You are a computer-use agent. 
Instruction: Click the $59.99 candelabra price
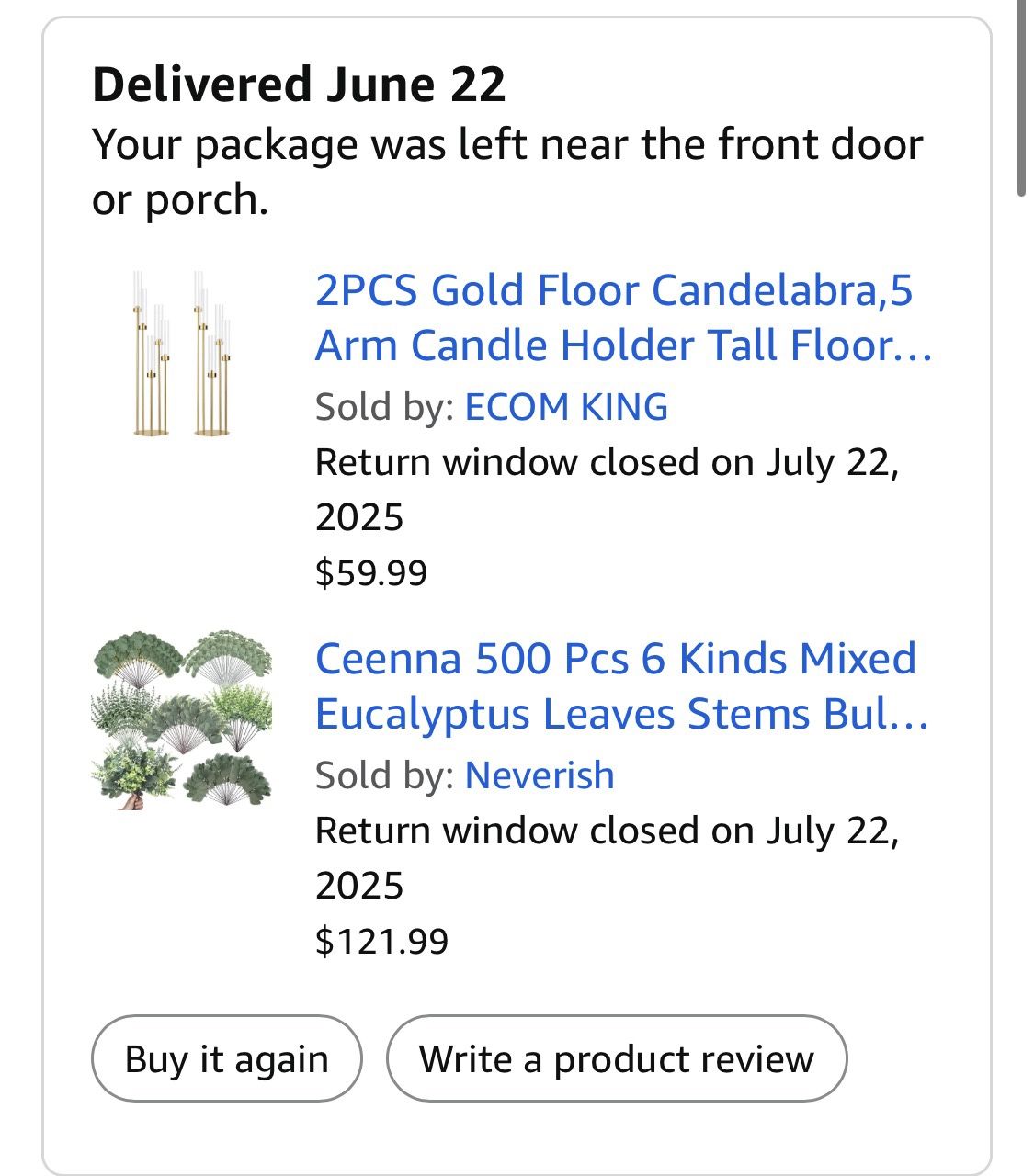[x=371, y=573]
